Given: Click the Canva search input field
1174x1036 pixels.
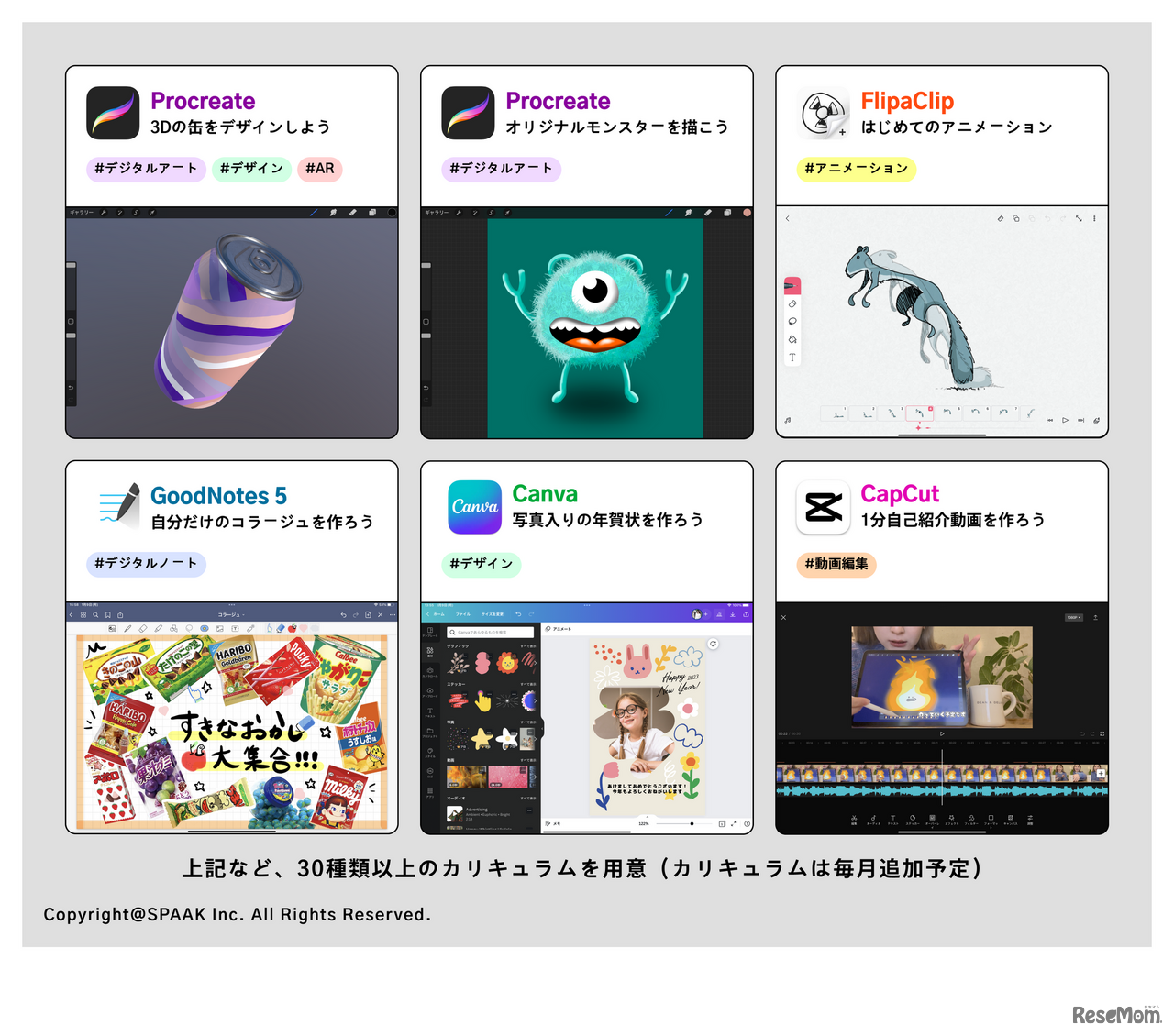Looking at the screenshot, I should click(x=490, y=633).
